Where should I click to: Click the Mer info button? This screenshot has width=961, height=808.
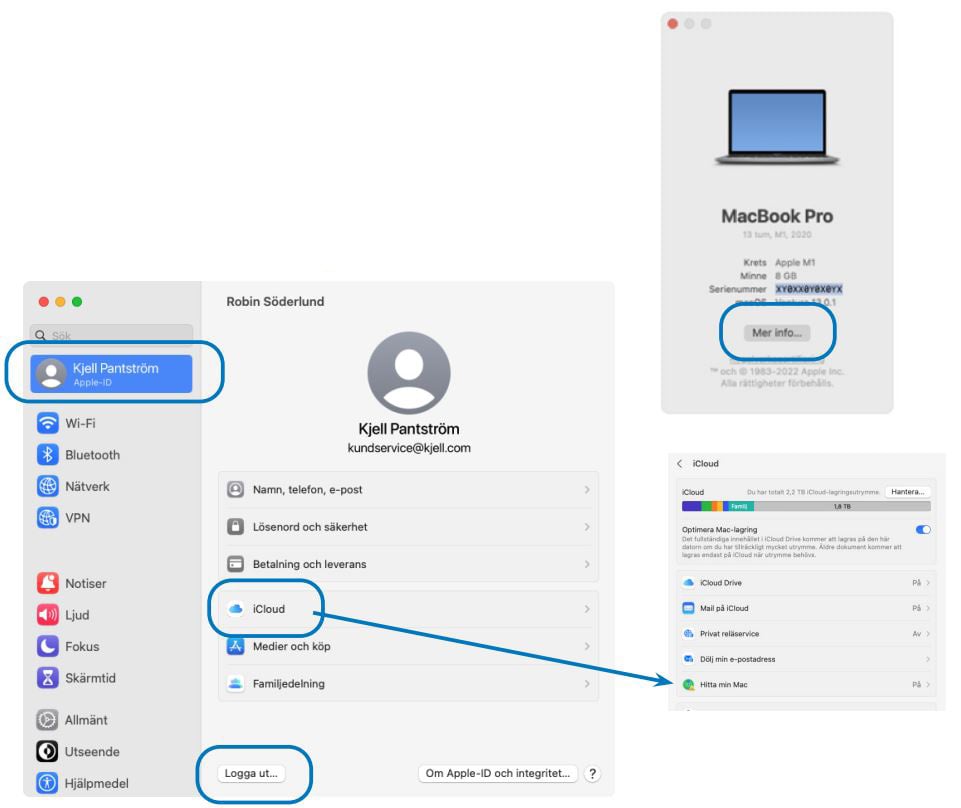tap(777, 333)
